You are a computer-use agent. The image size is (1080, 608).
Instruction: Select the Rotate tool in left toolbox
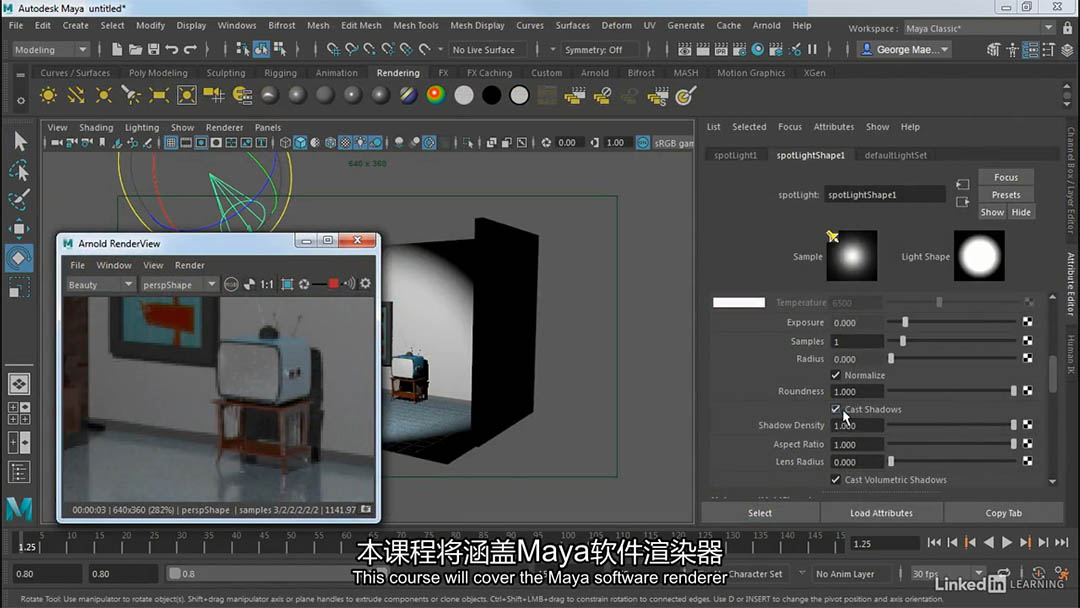(19, 258)
